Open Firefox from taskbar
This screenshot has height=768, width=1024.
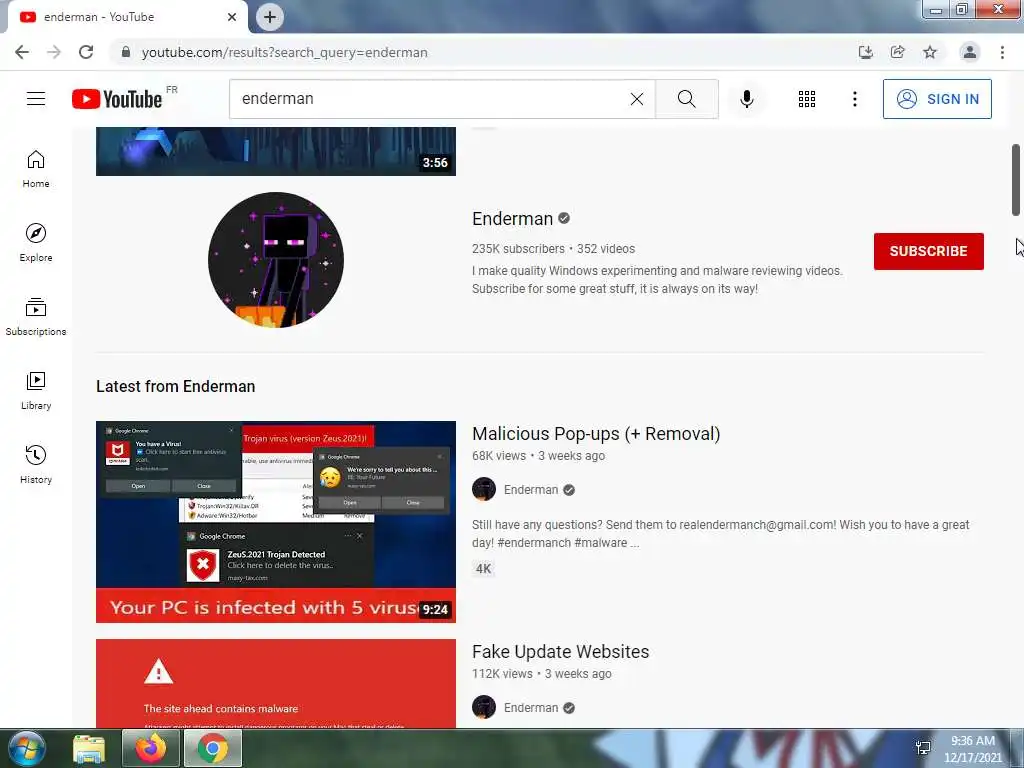tap(151, 748)
